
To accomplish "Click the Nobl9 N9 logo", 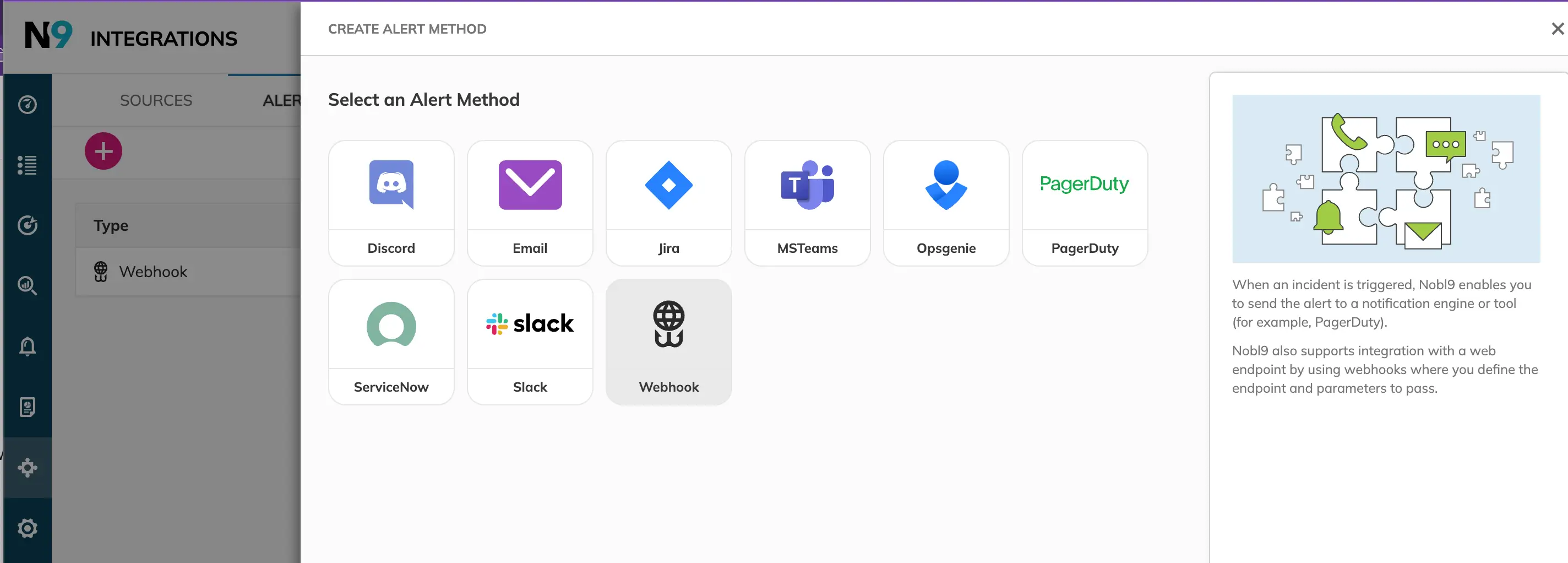I will pos(48,35).
